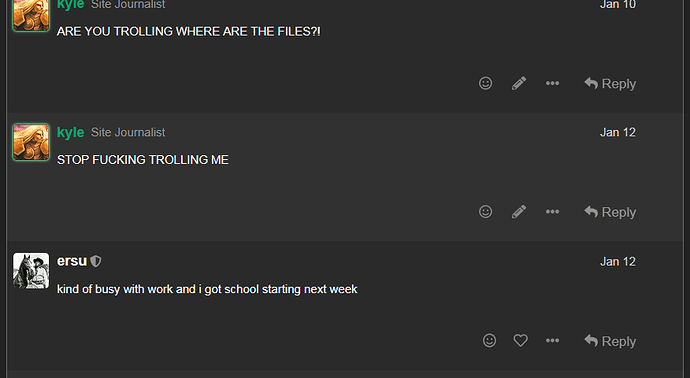Image resolution: width=690 pixels, height=378 pixels.
Task: Add emoji reaction to the files post
Action: (485, 83)
